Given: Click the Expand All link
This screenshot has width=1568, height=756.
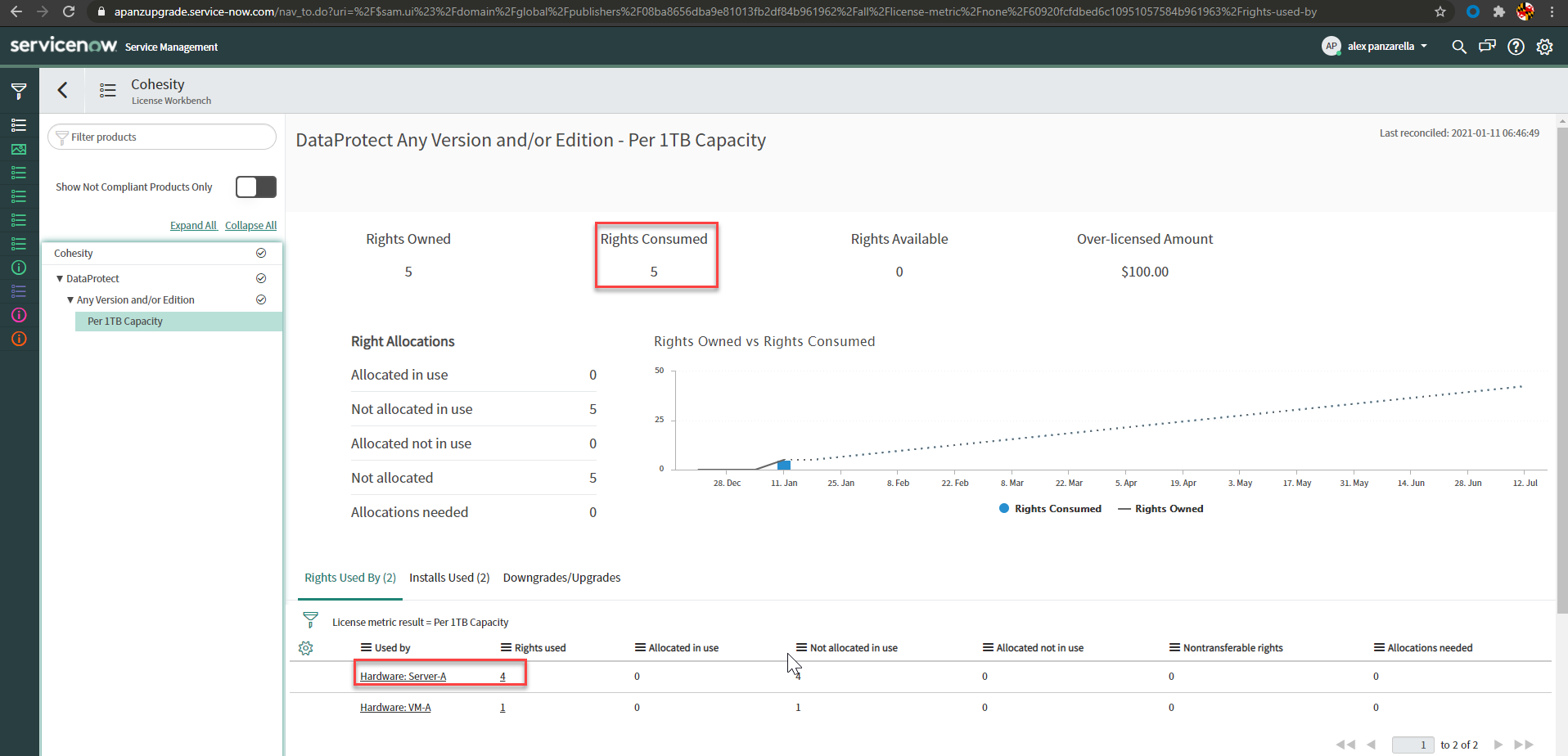Looking at the screenshot, I should pos(193,225).
